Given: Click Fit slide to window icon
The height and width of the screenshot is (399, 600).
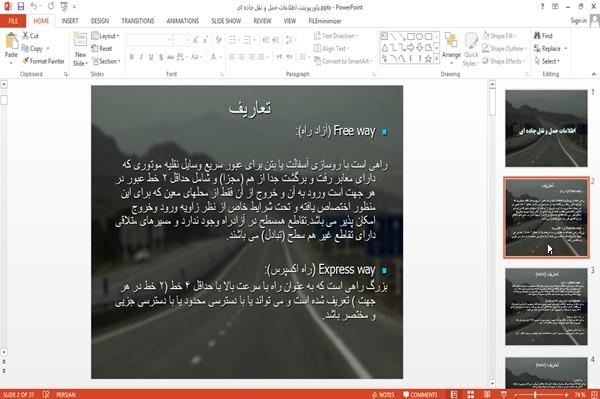Looking at the screenshot, I should [594, 395].
